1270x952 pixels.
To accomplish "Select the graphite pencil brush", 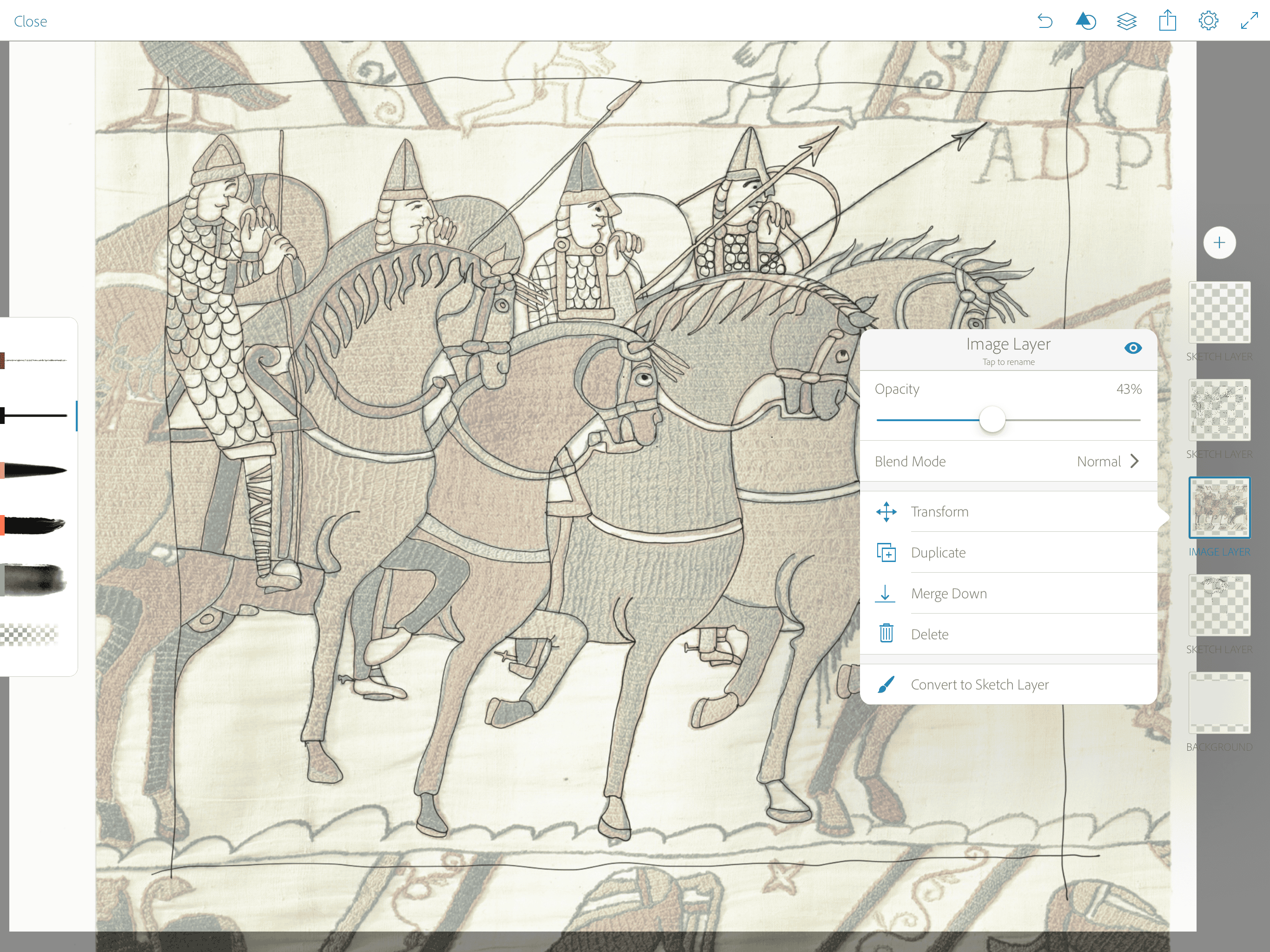I will [34, 361].
